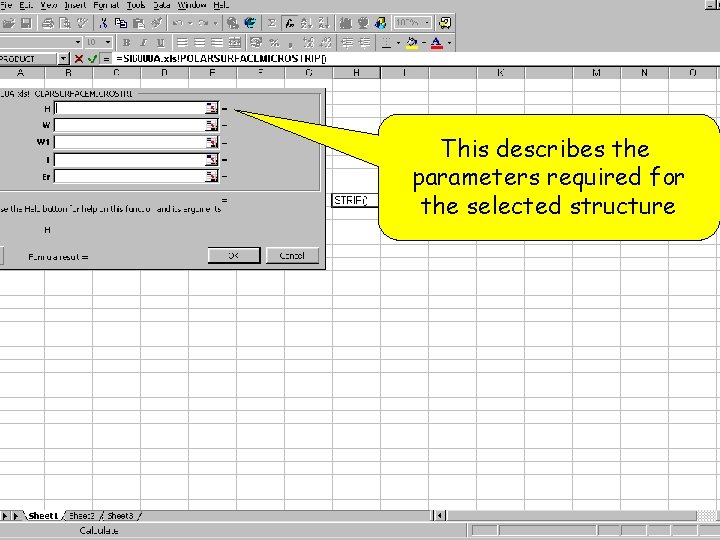Merge and center selected cells
This screenshot has height=540, width=720.
tap(235, 43)
